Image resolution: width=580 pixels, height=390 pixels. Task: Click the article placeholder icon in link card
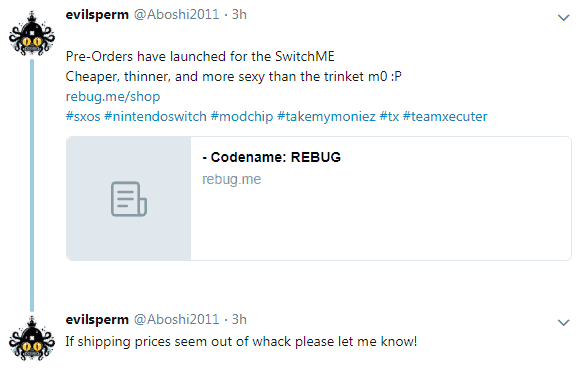[x=129, y=199]
